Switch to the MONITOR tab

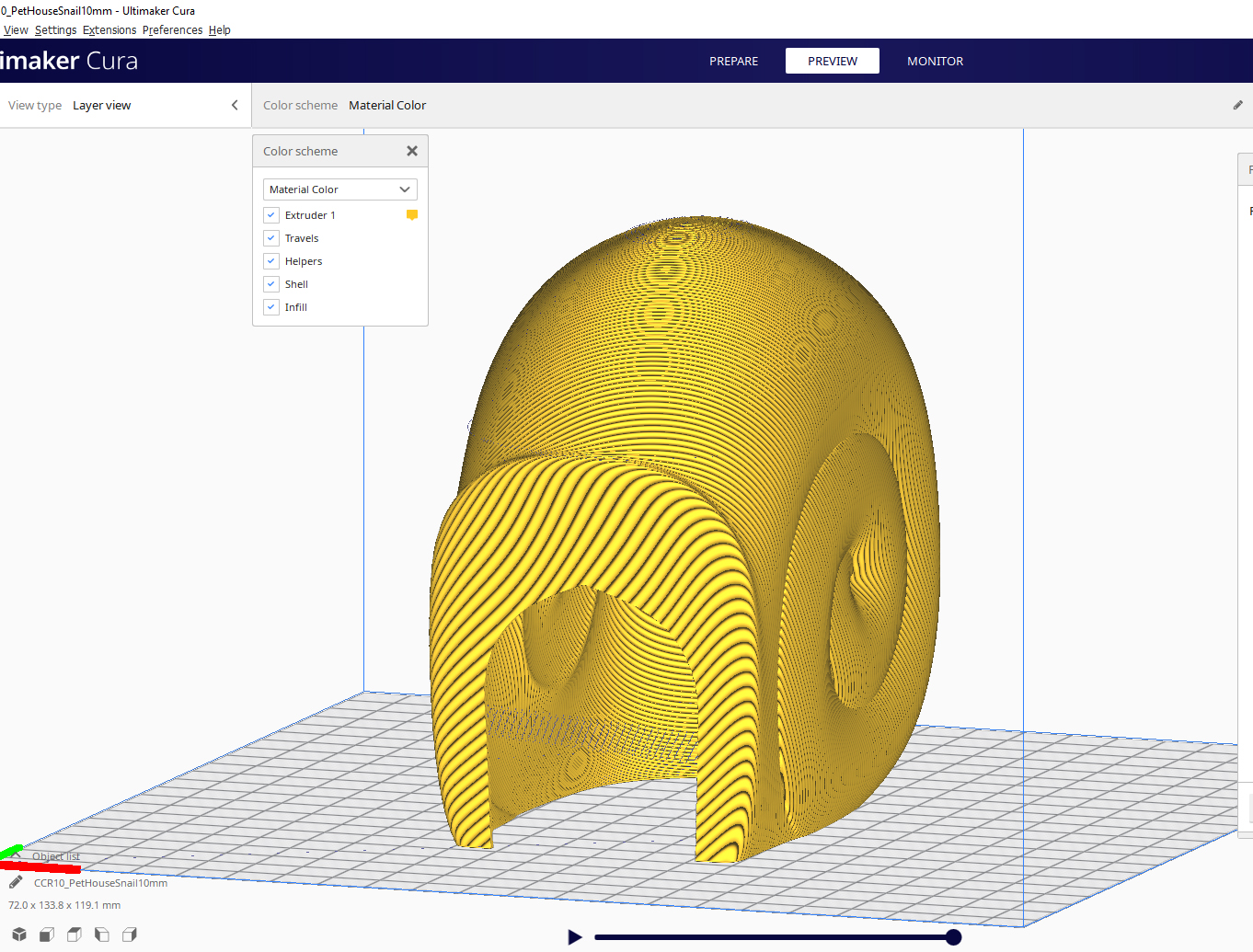(935, 61)
